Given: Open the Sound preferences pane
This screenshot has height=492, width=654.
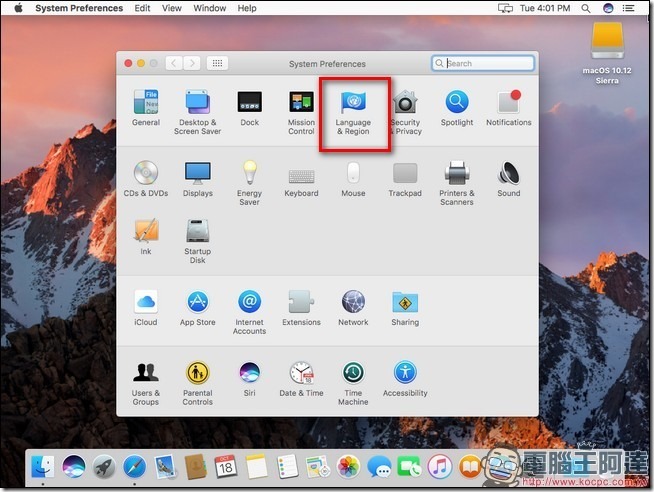Looking at the screenshot, I should (x=508, y=178).
